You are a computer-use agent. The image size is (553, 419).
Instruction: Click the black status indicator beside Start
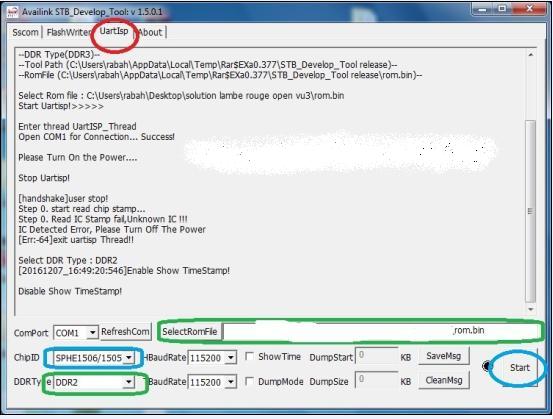[x=488, y=366]
